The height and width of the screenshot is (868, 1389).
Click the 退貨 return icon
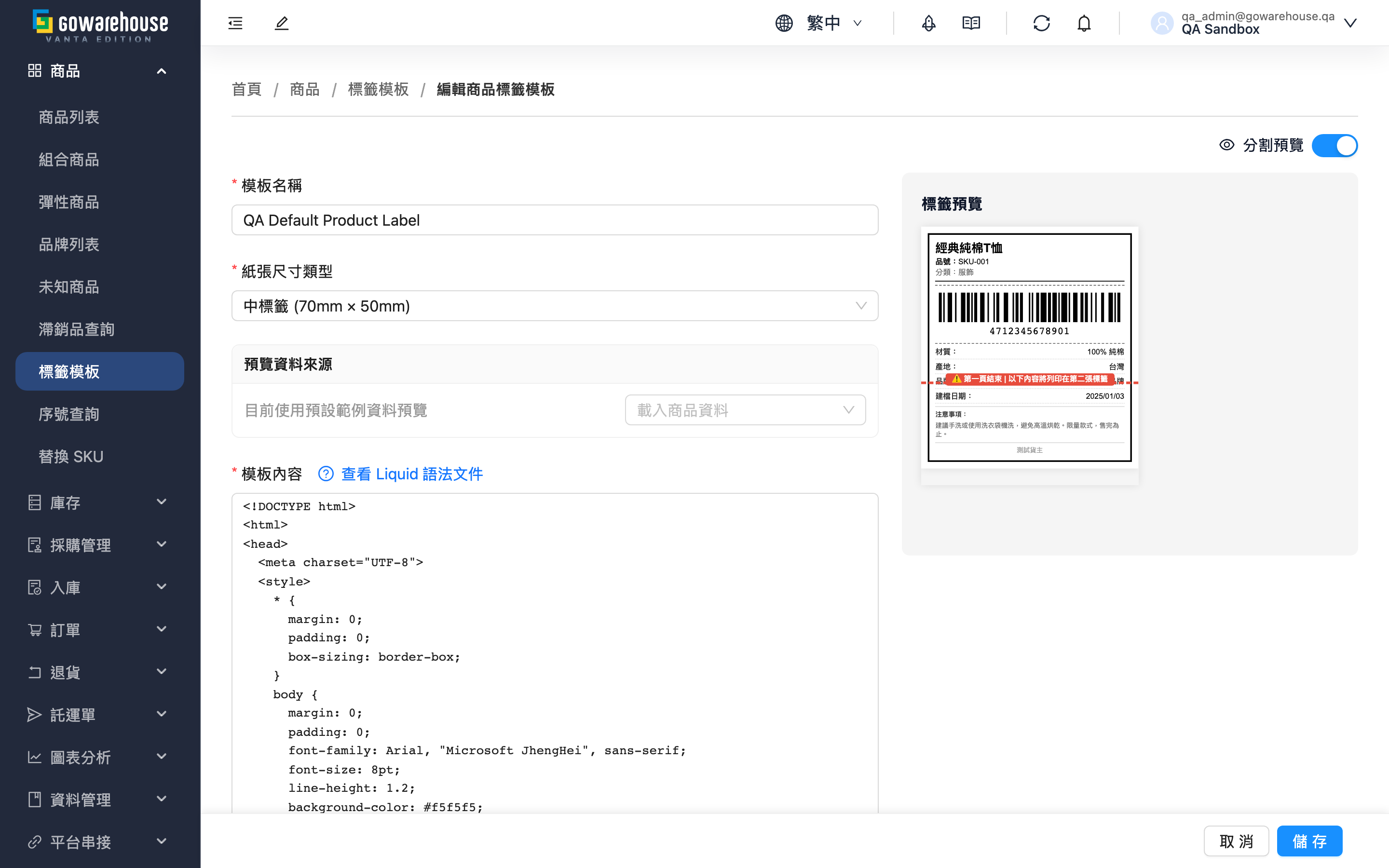[34, 672]
